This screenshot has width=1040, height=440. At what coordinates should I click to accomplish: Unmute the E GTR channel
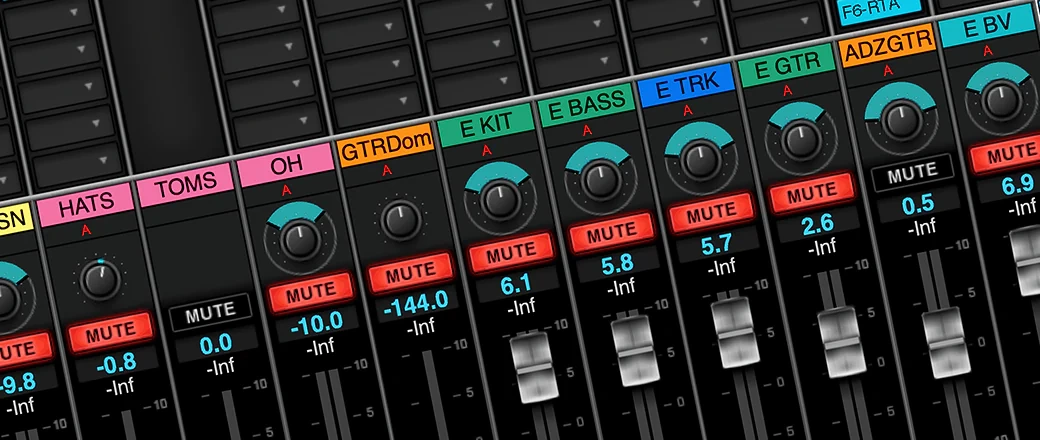pyautogui.click(x=812, y=192)
